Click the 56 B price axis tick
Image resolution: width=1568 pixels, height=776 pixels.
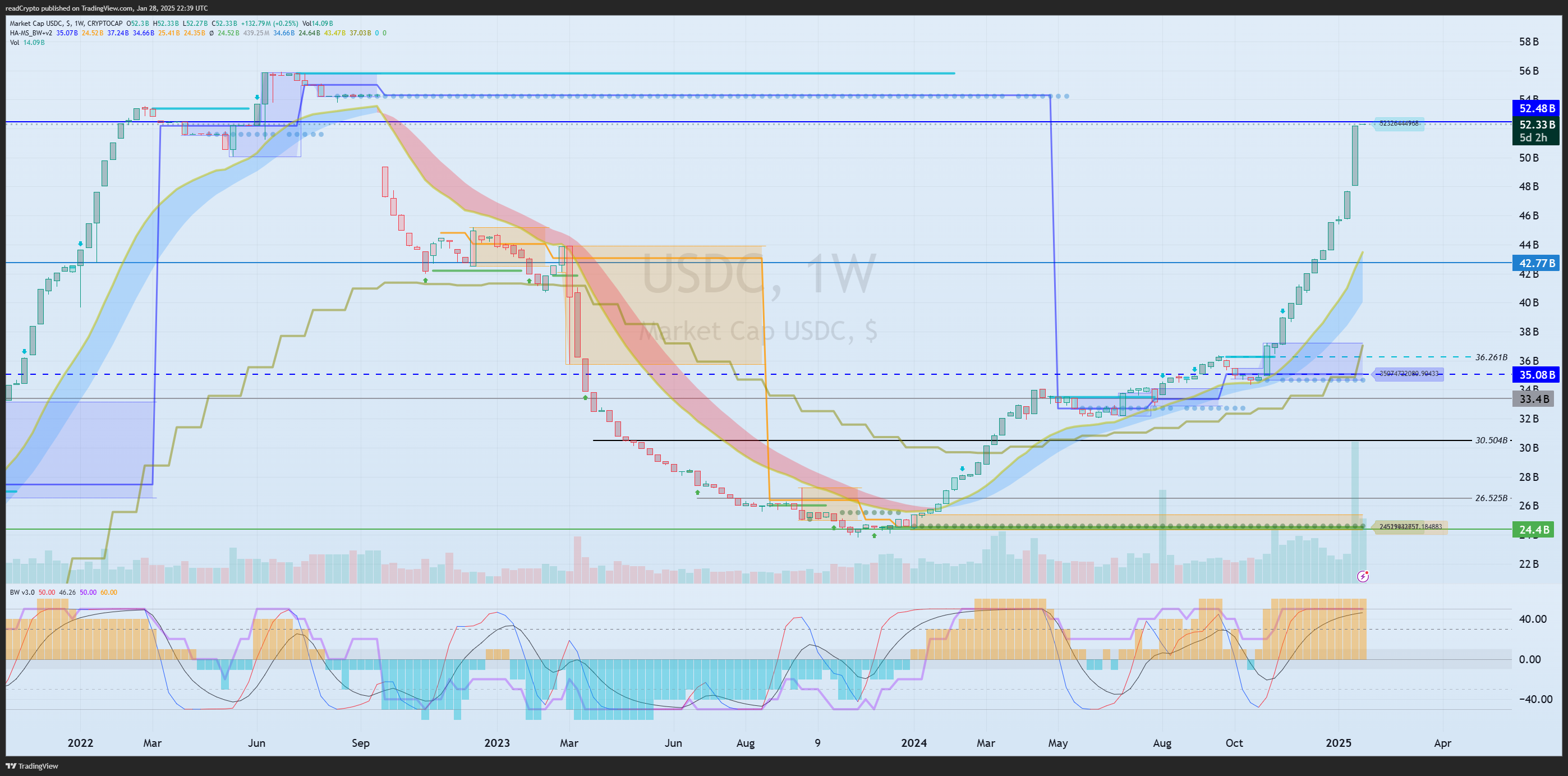[x=1528, y=71]
